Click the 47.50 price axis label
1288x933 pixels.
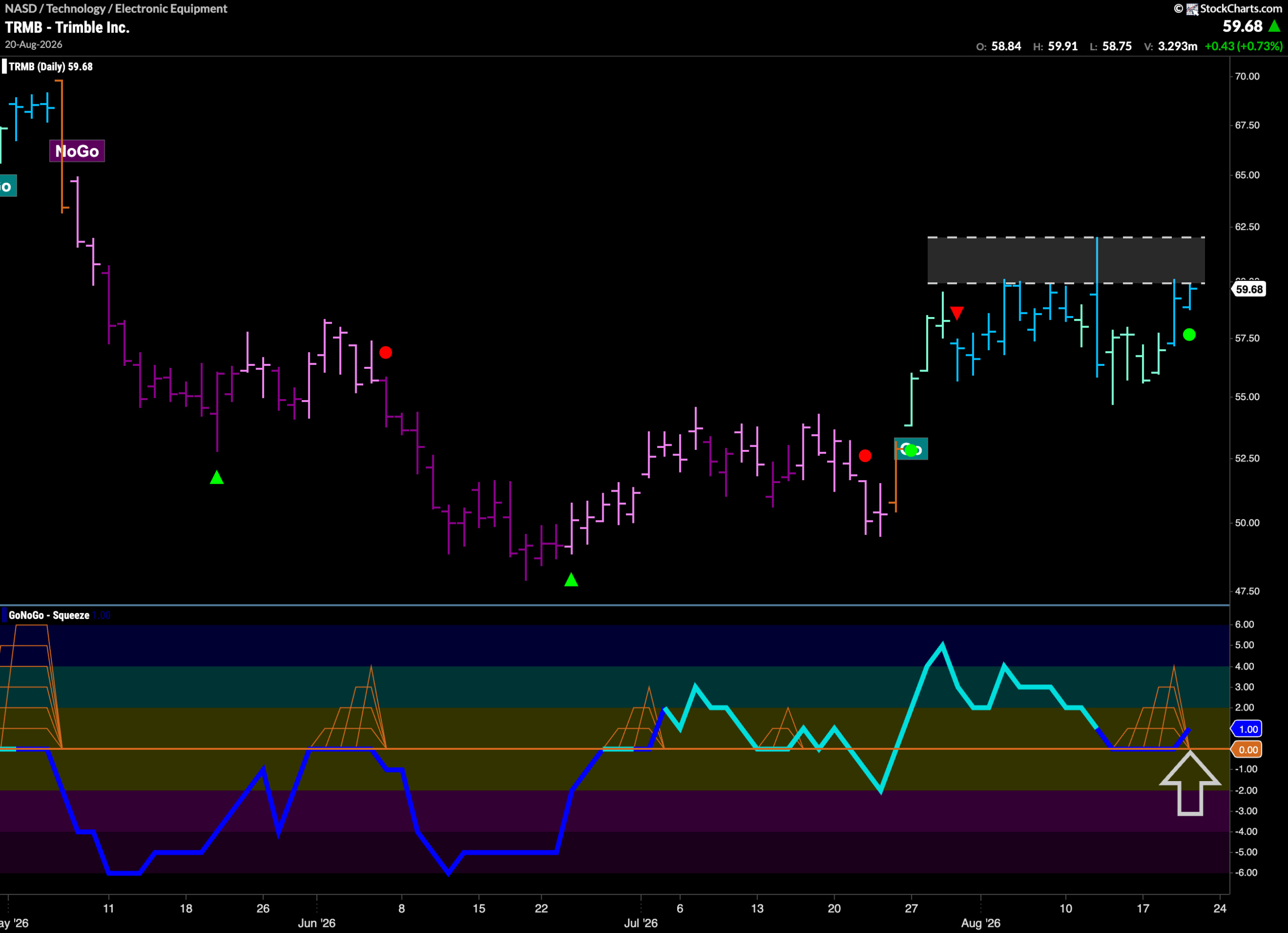click(x=1247, y=591)
